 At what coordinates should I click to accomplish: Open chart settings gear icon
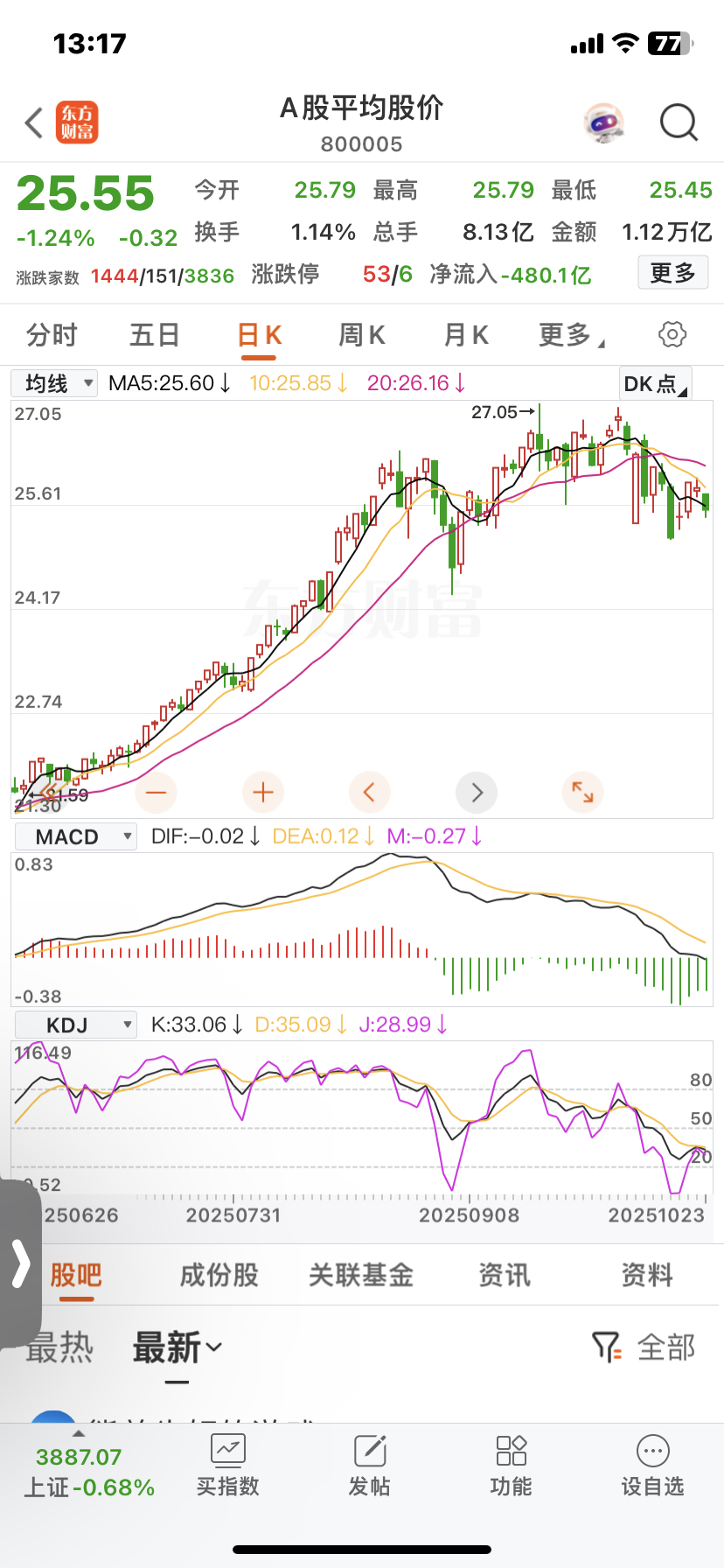(672, 334)
